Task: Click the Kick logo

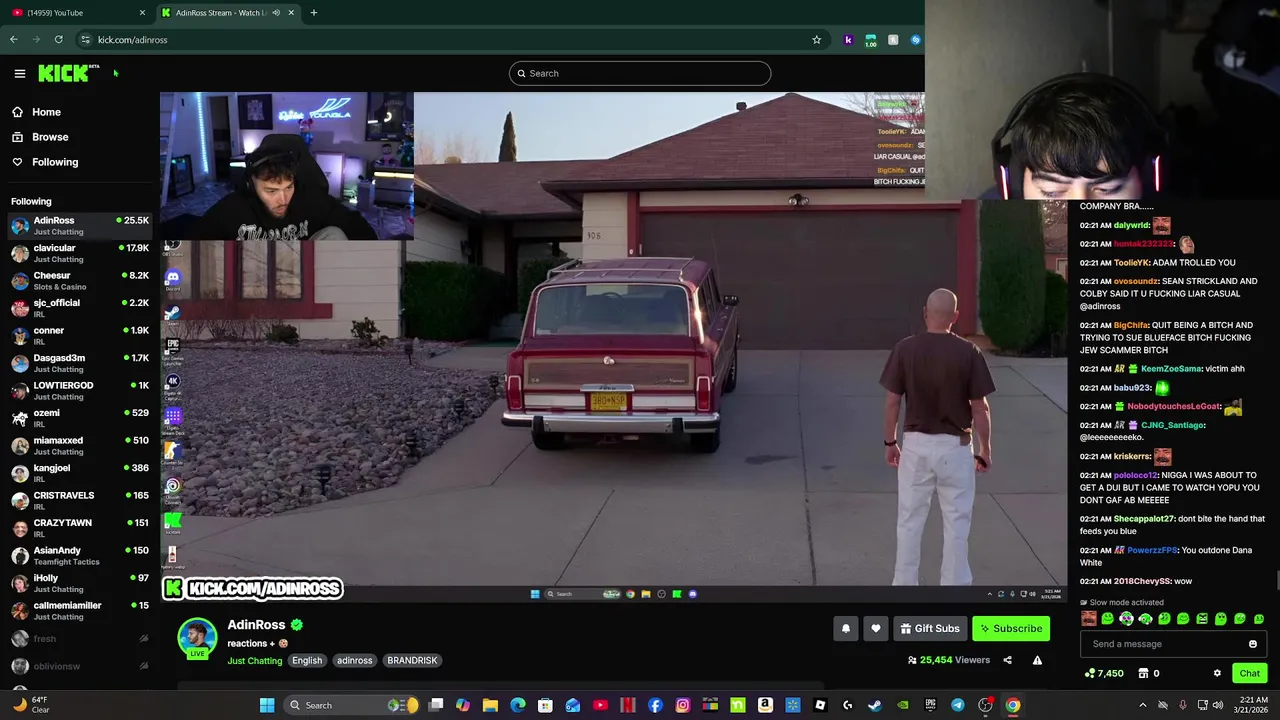Action: click(x=68, y=73)
